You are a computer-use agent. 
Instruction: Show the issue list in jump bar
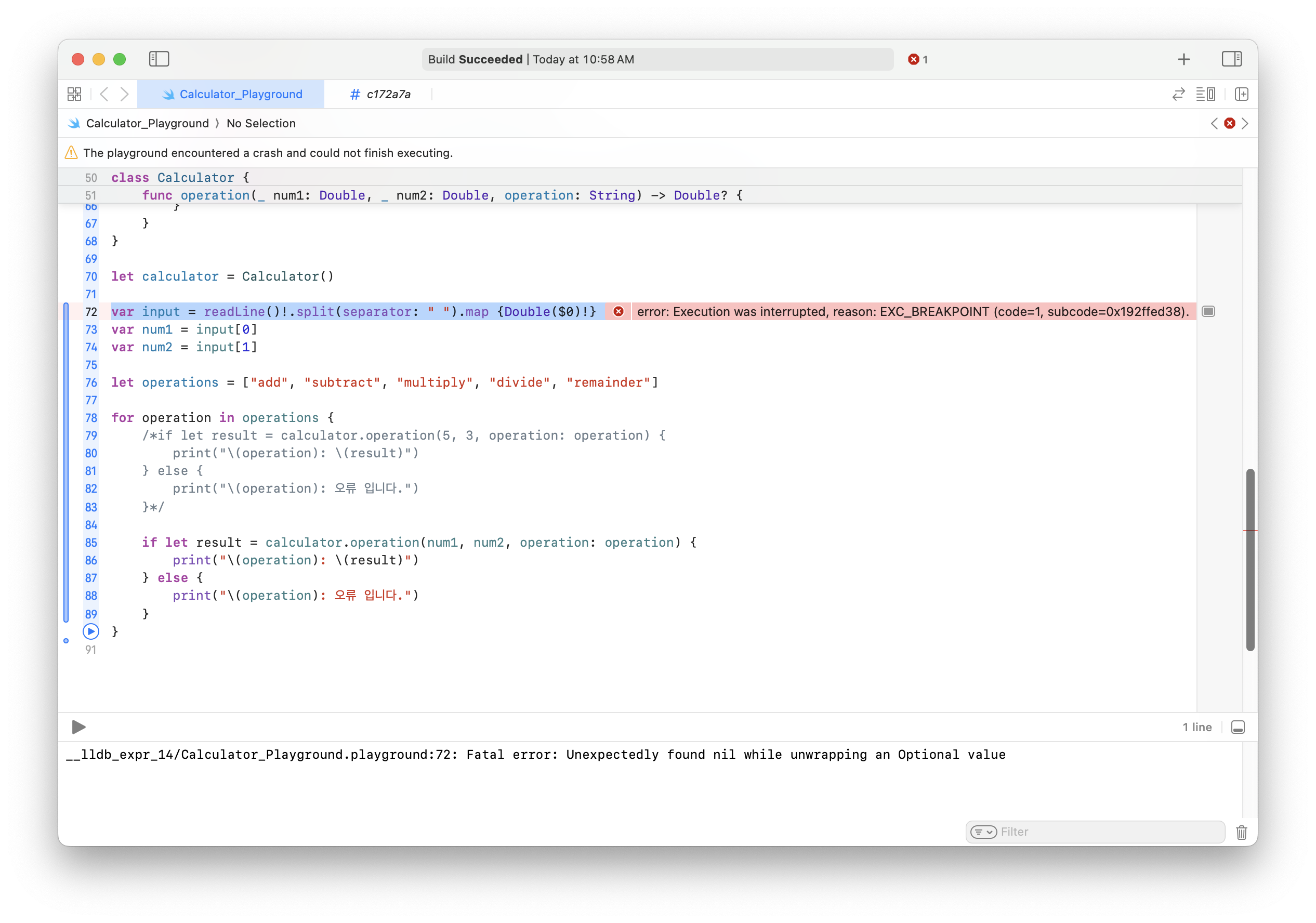coord(1229,123)
